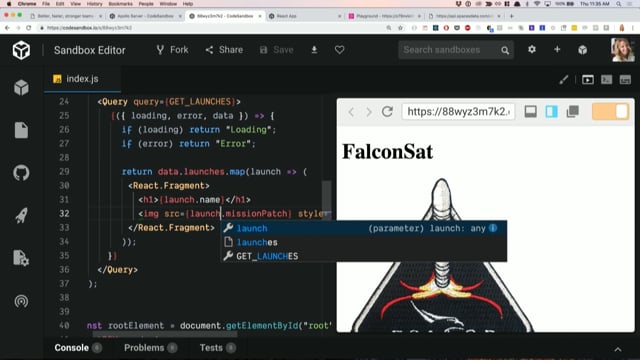Expand the bottom dev tools panel chevron
This screenshot has height=360, width=640.
click(x=618, y=349)
